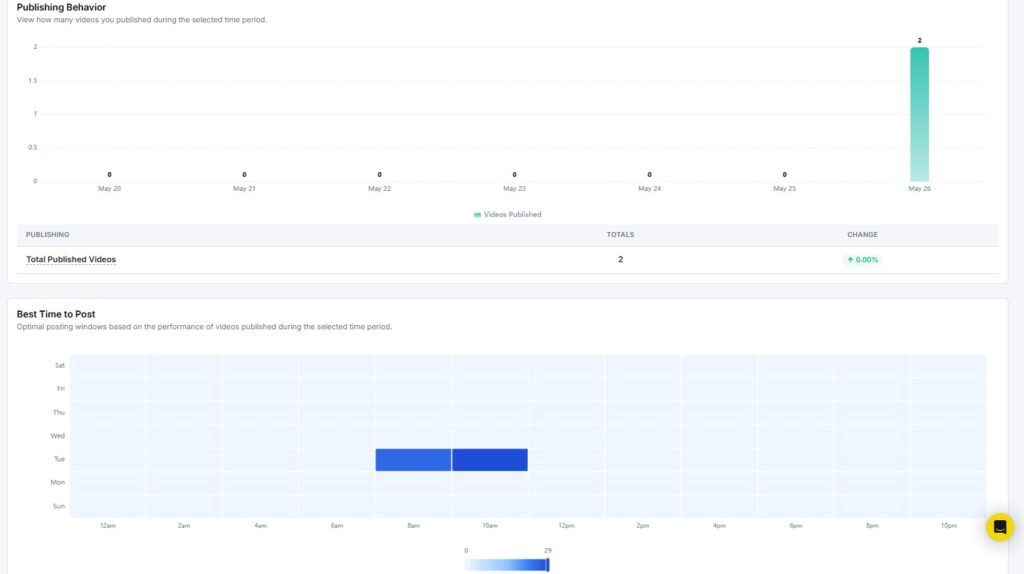Screen dimensions: 1024x574
Task: Click the value 2 above May 26 bar
Action: click(x=920, y=40)
